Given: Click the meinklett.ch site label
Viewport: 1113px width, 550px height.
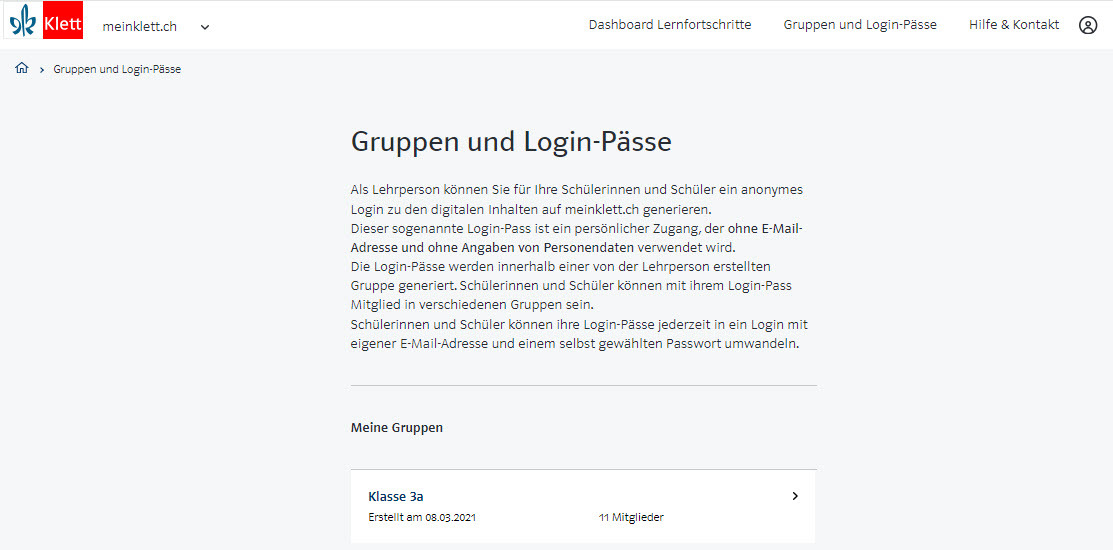Looking at the screenshot, I should pos(140,27).
